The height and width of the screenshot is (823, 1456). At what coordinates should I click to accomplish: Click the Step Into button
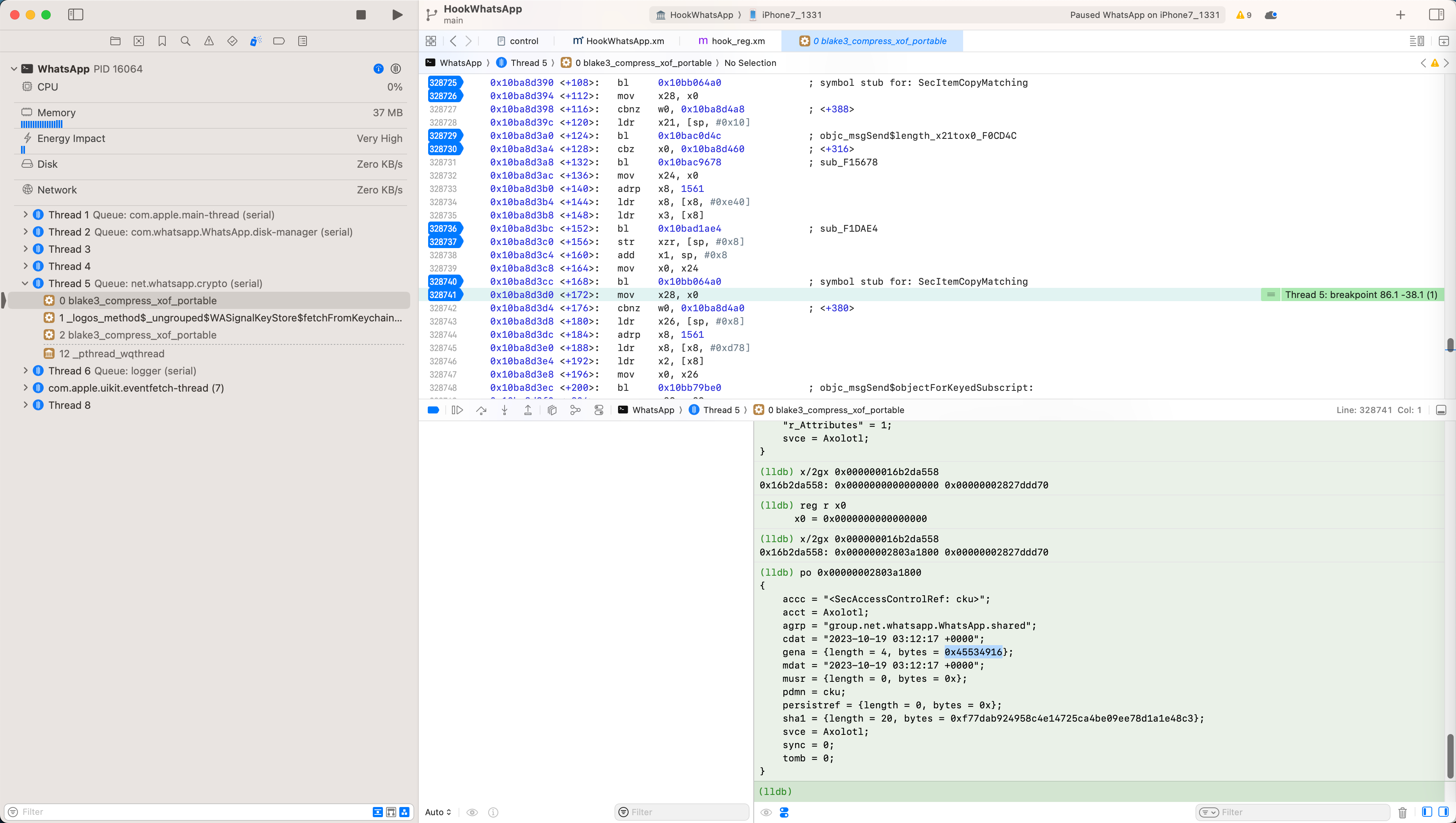coord(504,410)
